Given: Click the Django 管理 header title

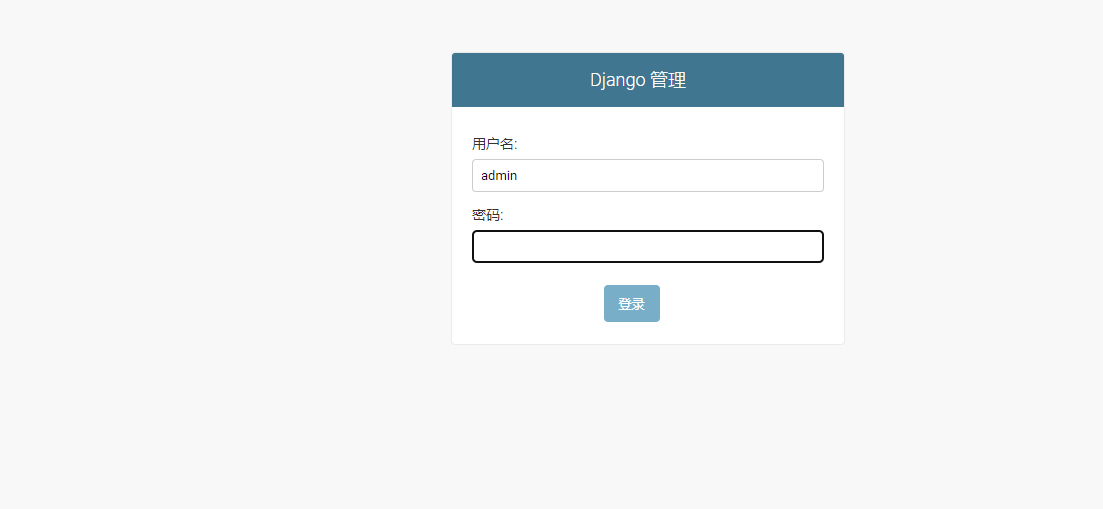Looking at the screenshot, I should pos(638,80).
